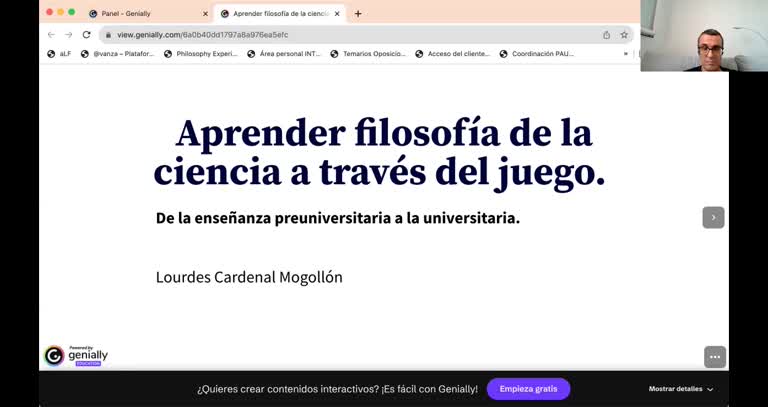This screenshot has width=768, height=407.
Task: Reload the current page
Action: click(87, 35)
